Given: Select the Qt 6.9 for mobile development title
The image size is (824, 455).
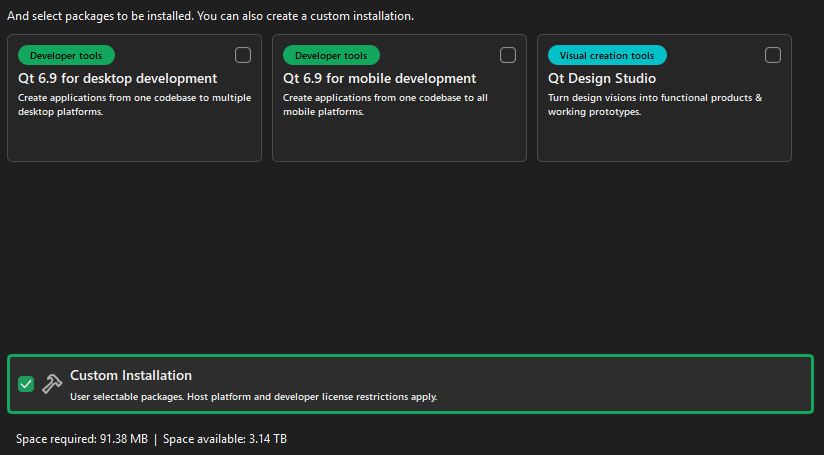Looking at the screenshot, I should (379, 78).
